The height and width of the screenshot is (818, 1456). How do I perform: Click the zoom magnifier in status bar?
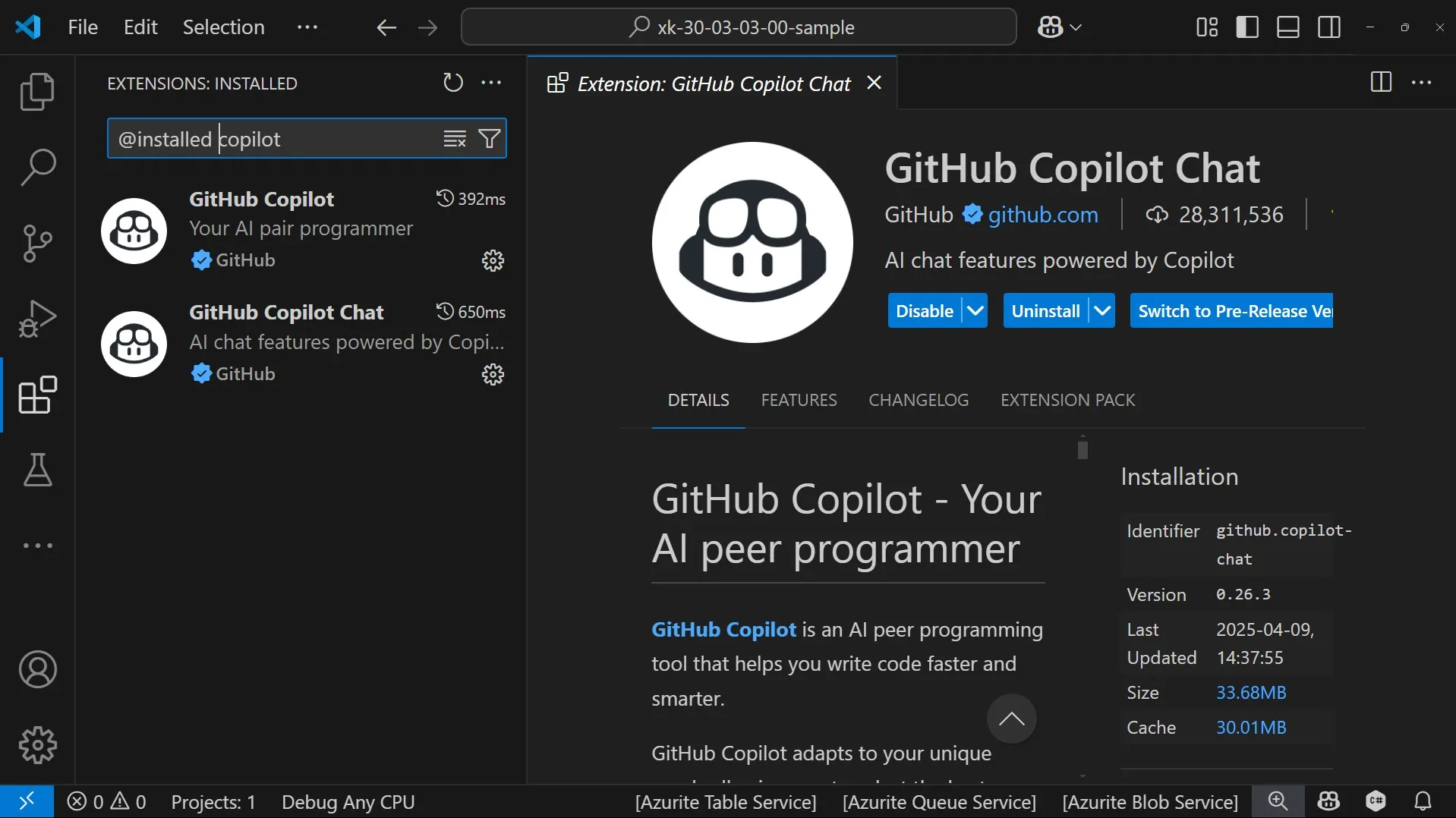pos(1278,801)
